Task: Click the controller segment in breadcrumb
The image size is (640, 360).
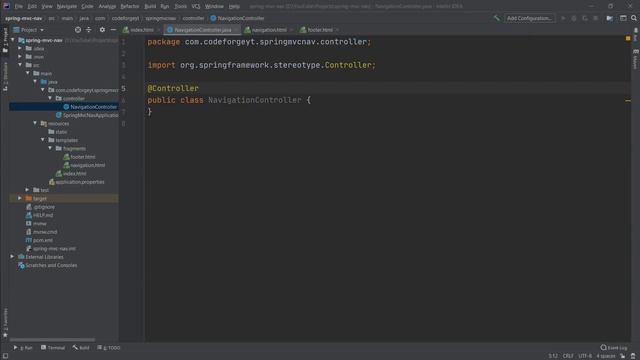Action: [x=193, y=18]
